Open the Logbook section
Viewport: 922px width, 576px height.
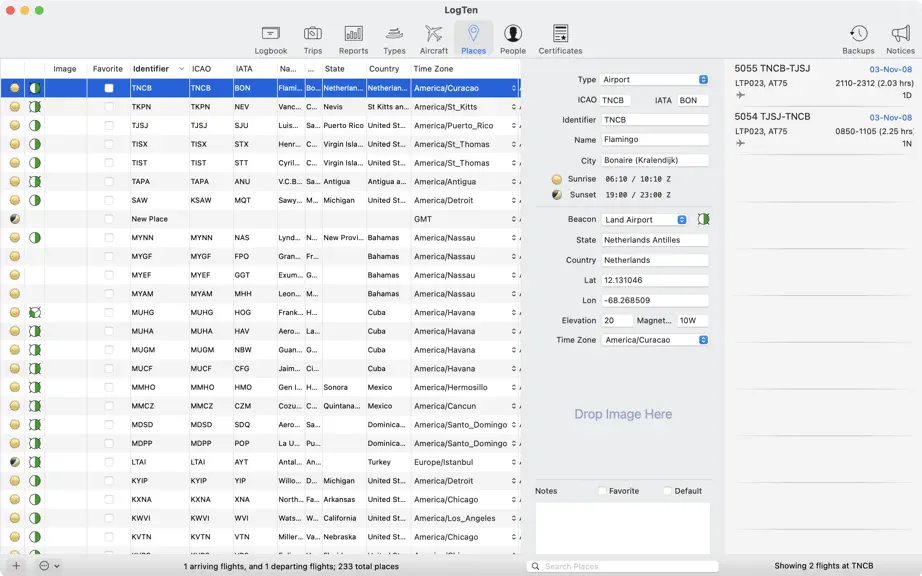point(270,40)
